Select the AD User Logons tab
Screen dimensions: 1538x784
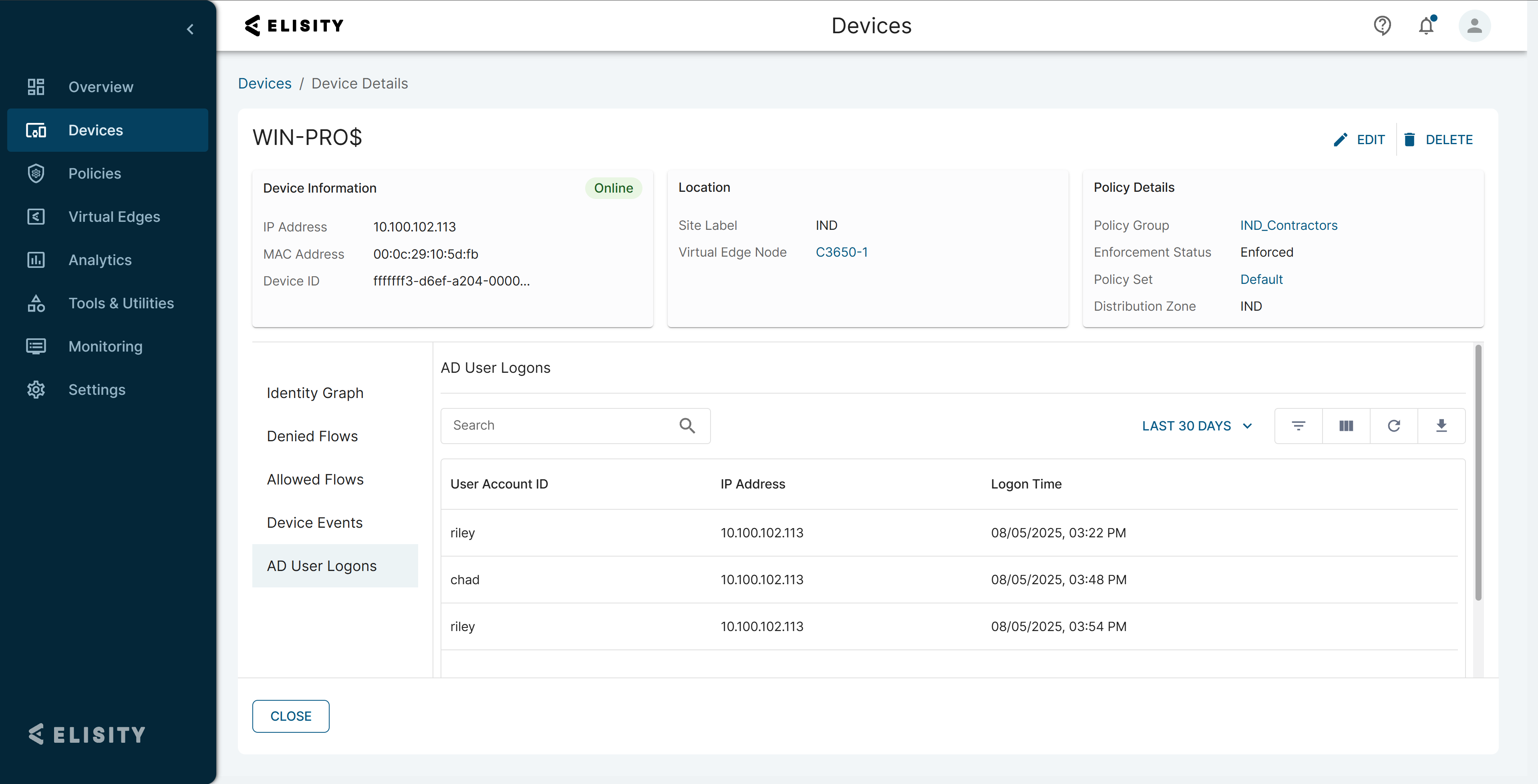(335, 566)
